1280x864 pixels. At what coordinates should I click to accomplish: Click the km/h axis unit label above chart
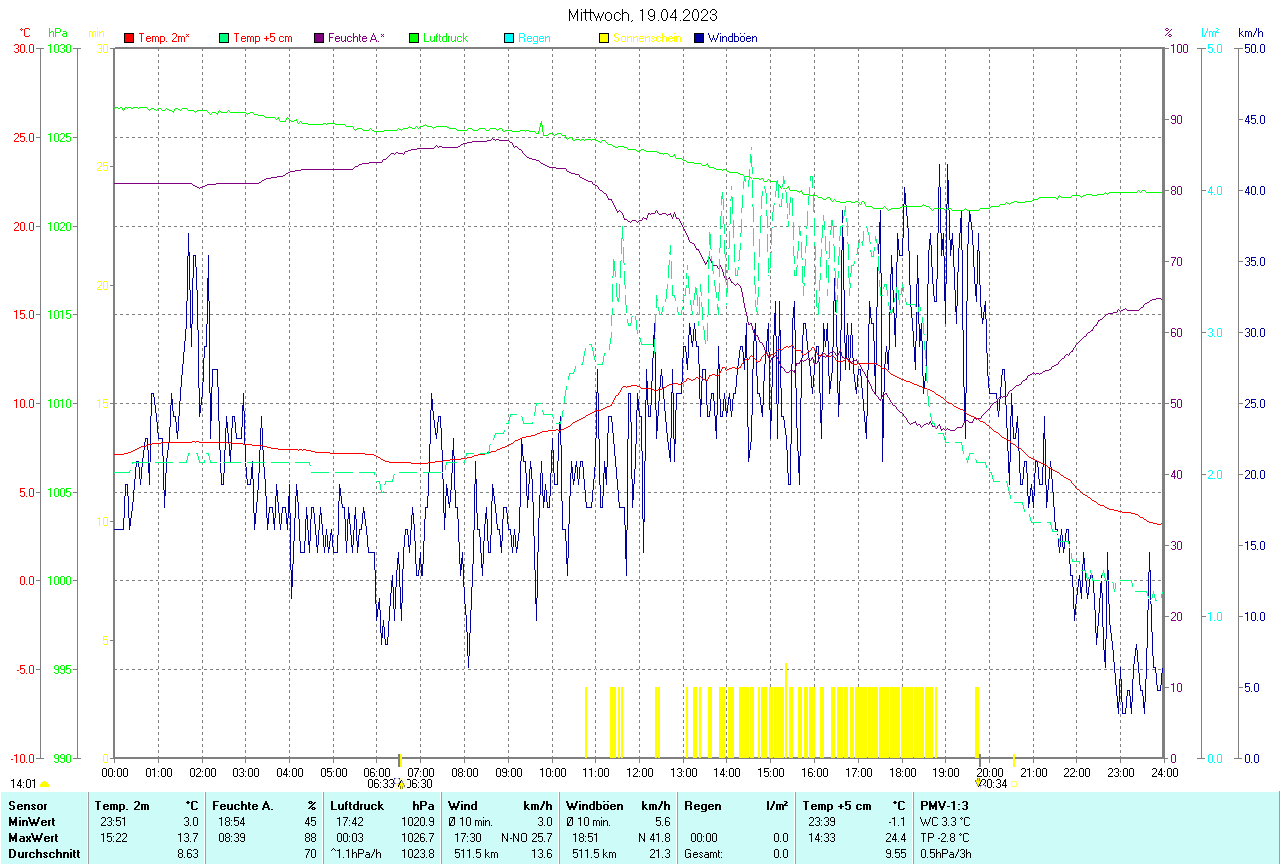pyautogui.click(x=1250, y=33)
